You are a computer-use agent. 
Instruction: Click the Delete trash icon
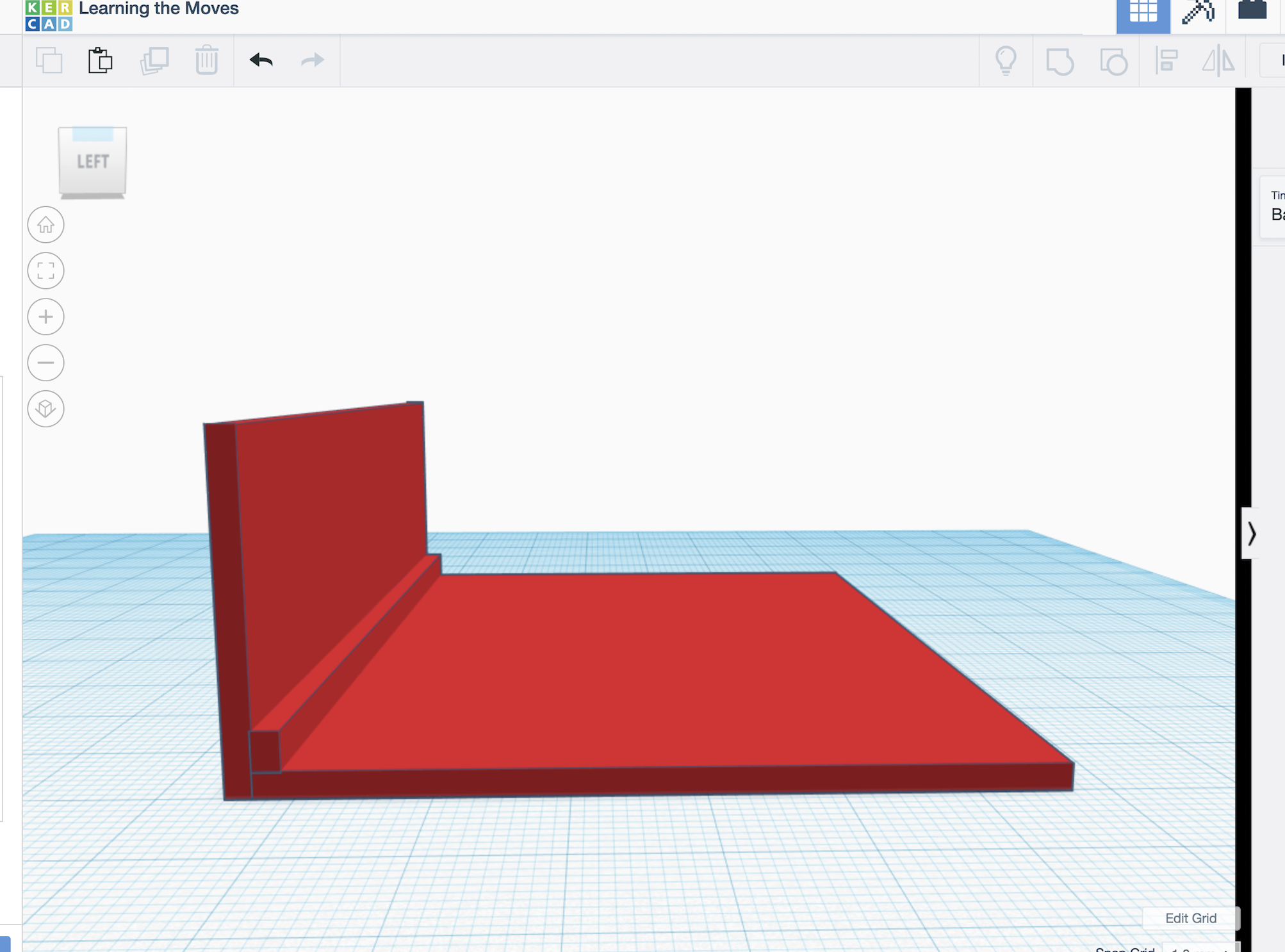point(207,60)
